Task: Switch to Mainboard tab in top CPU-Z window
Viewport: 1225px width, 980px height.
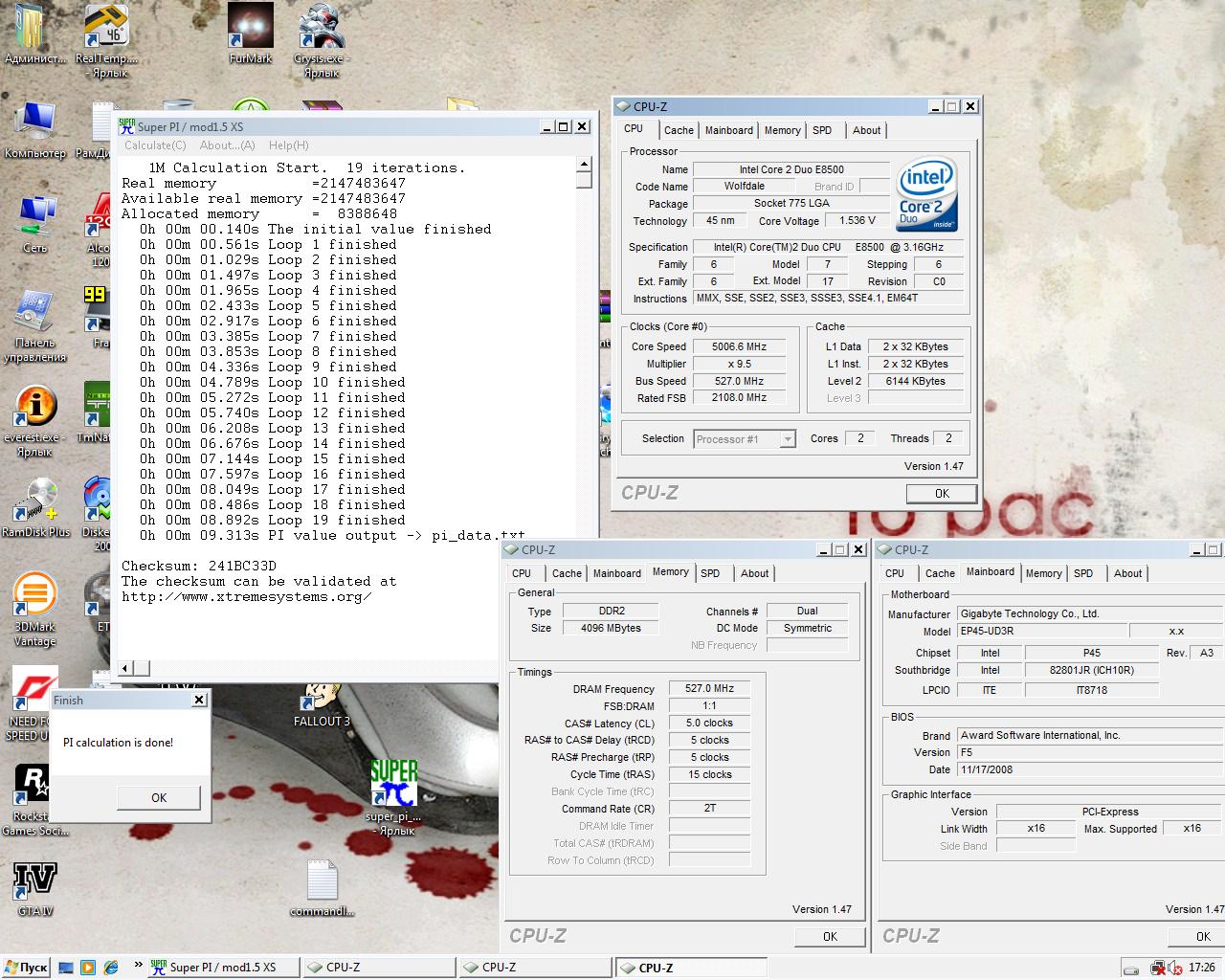Action: (729, 130)
